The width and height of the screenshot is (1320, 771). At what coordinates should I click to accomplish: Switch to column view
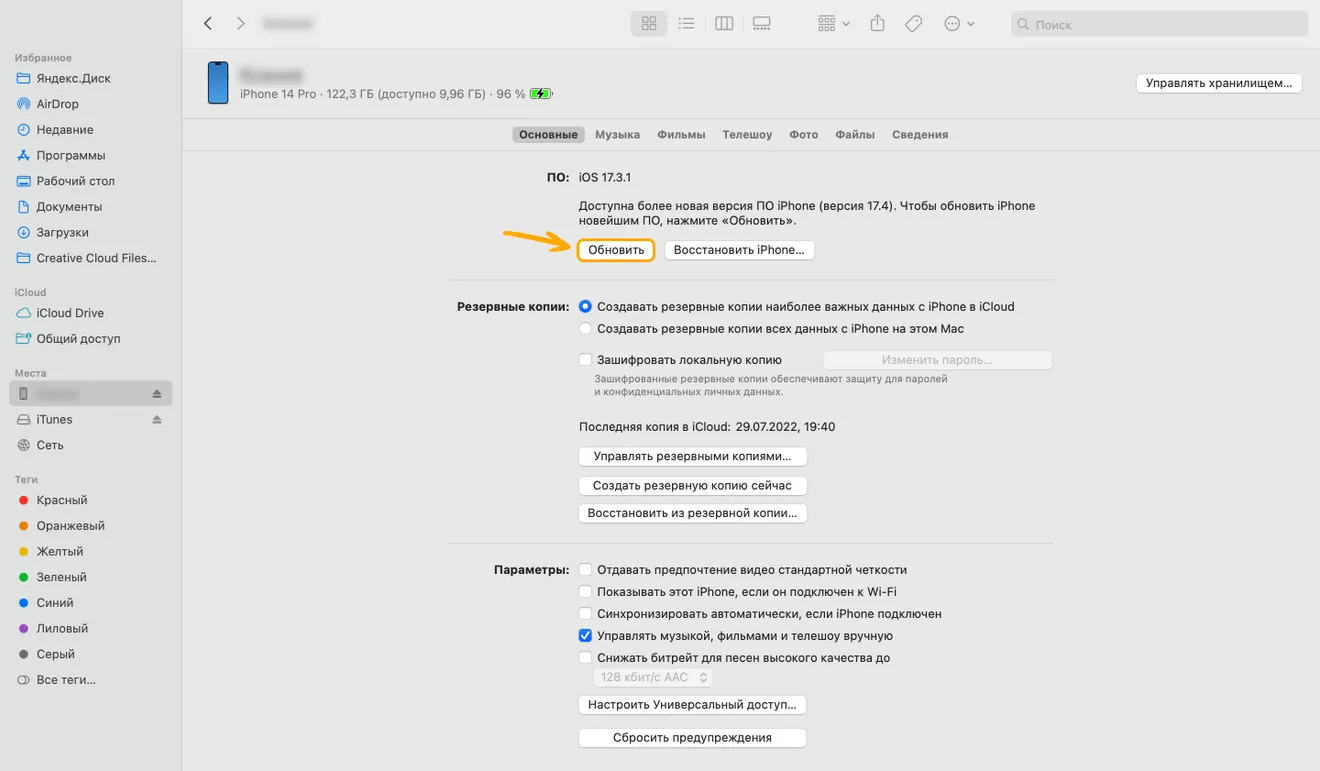[724, 23]
